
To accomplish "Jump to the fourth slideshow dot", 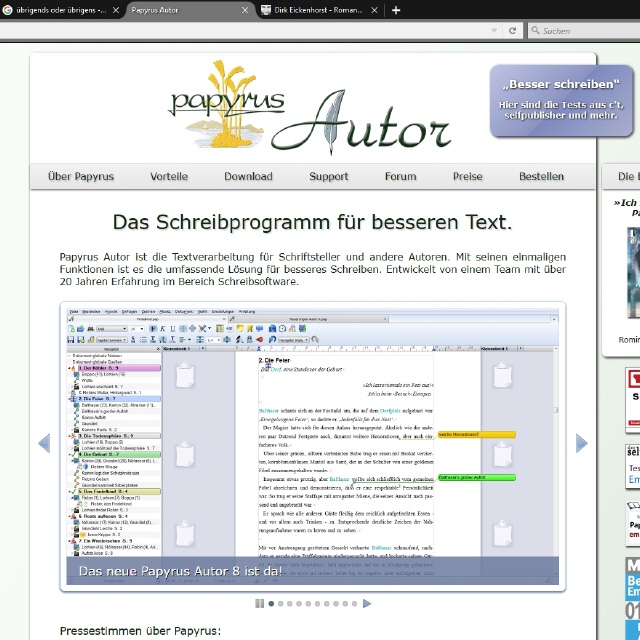I will pyautogui.click(x=299, y=604).
